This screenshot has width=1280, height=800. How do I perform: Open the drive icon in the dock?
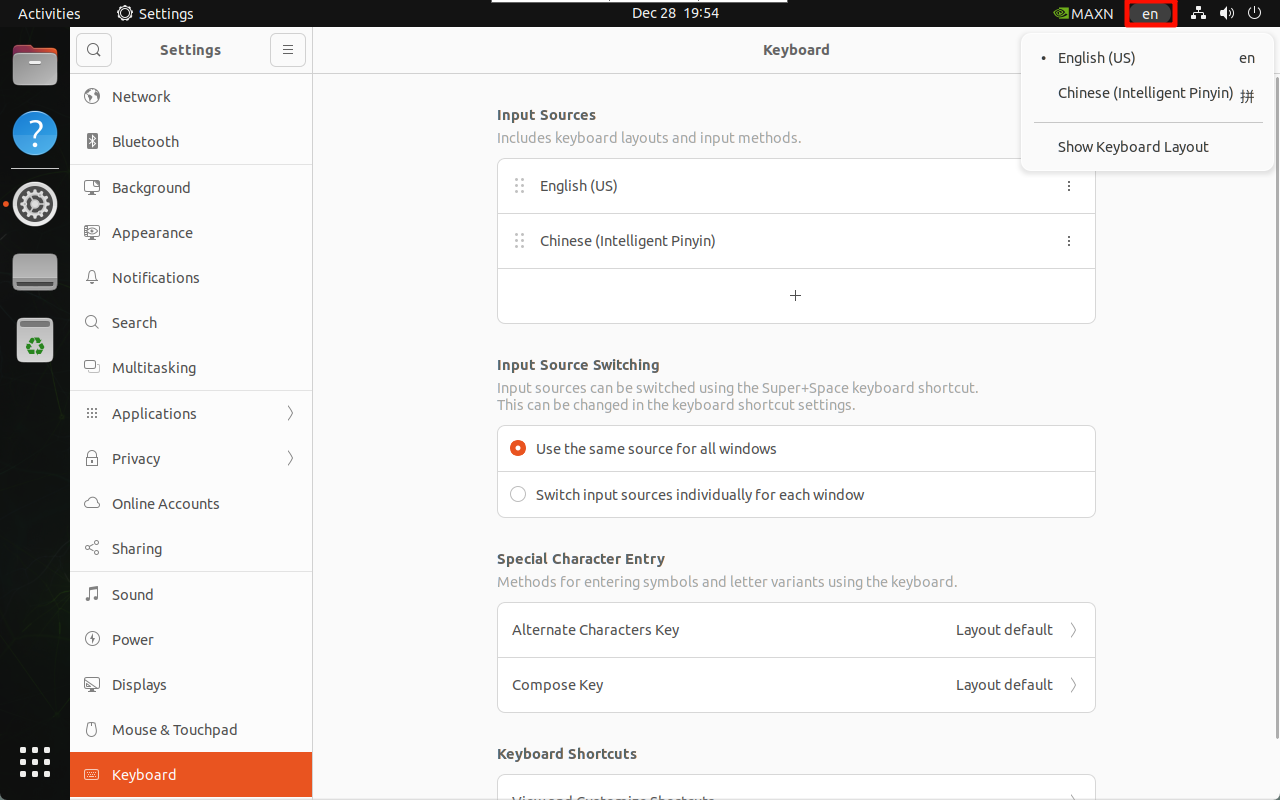pyautogui.click(x=35, y=272)
